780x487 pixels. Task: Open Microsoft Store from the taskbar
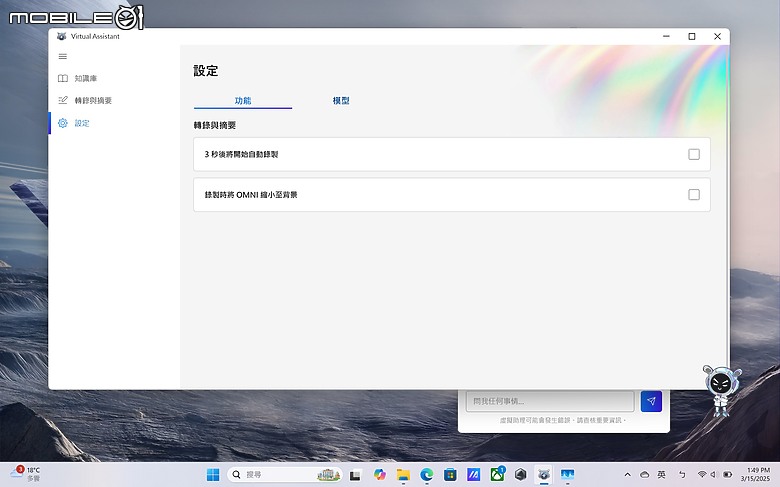tap(450, 475)
